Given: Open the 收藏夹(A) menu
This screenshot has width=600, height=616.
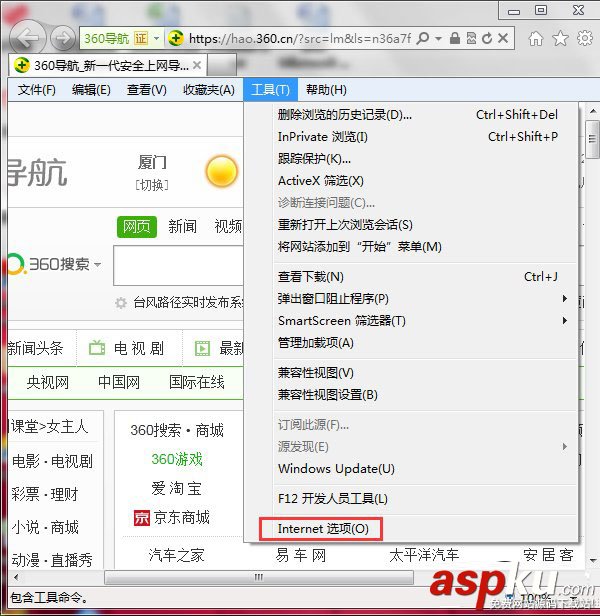Looking at the screenshot, I should click(x=209, y=90).
